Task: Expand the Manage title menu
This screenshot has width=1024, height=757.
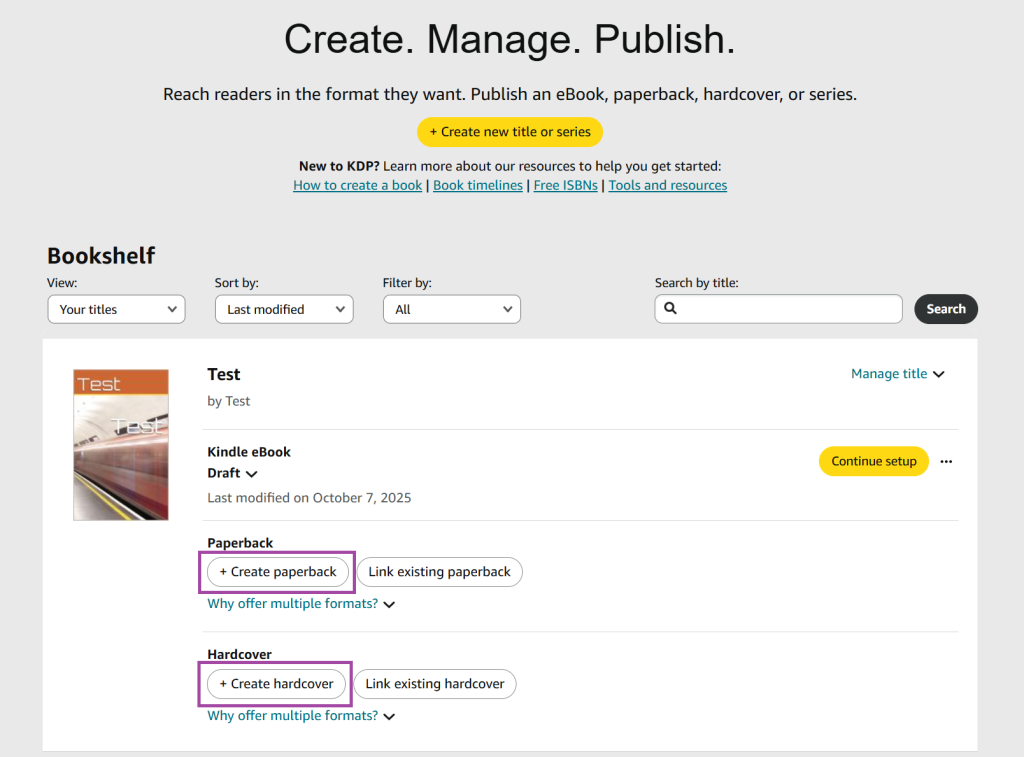Action: [x=897, y=373]
